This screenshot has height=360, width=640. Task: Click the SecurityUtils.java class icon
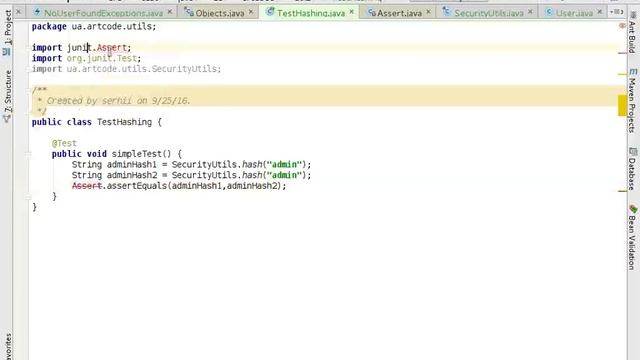pyautogui.click(x=447, y=12)
